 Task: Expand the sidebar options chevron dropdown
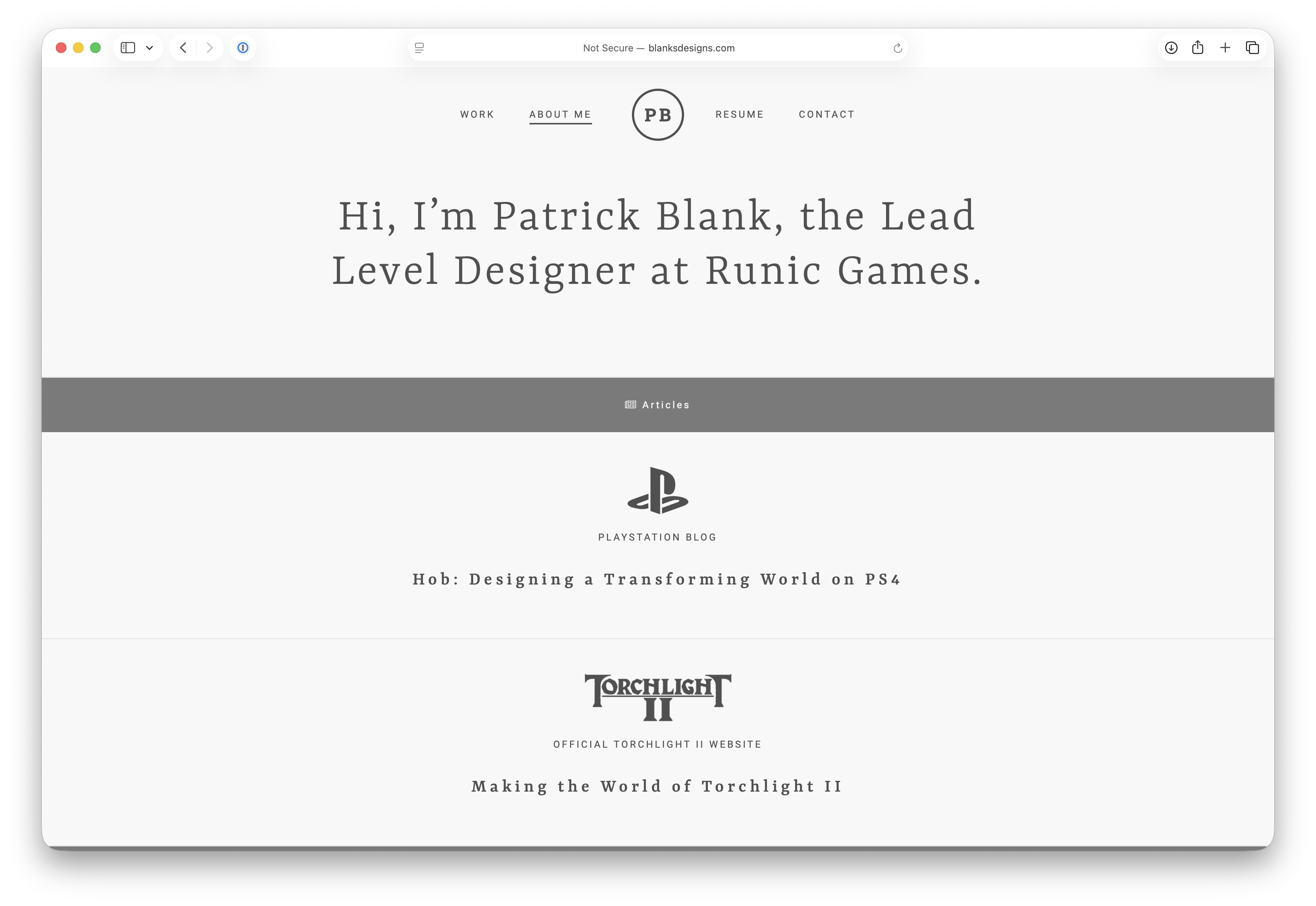[x=149, y=48]
